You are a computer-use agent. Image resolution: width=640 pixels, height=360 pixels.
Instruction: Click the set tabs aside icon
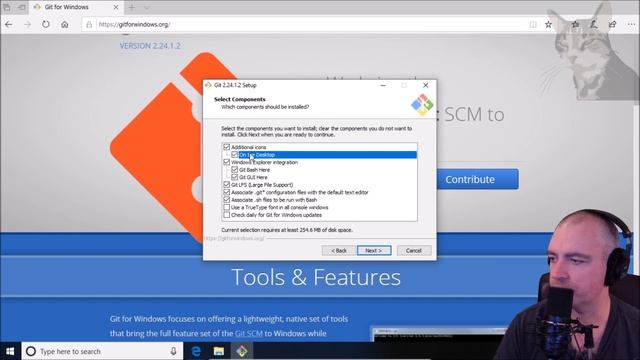pos(22,7)
